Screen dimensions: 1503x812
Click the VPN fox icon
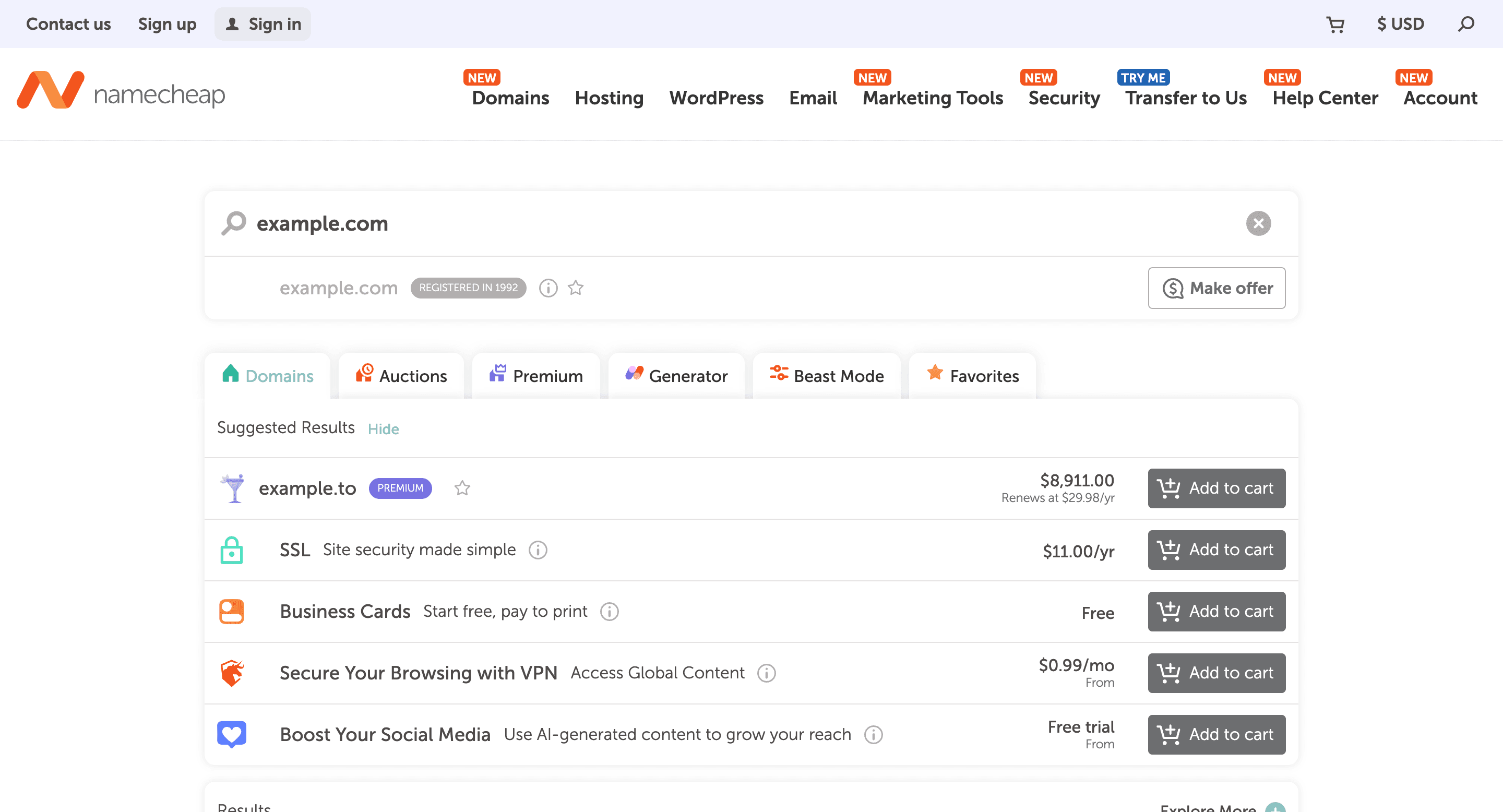coord(232,673)
